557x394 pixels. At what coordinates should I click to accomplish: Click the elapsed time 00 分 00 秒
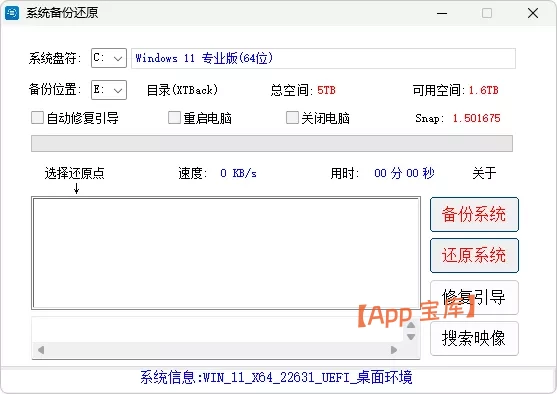coord(404,173)
